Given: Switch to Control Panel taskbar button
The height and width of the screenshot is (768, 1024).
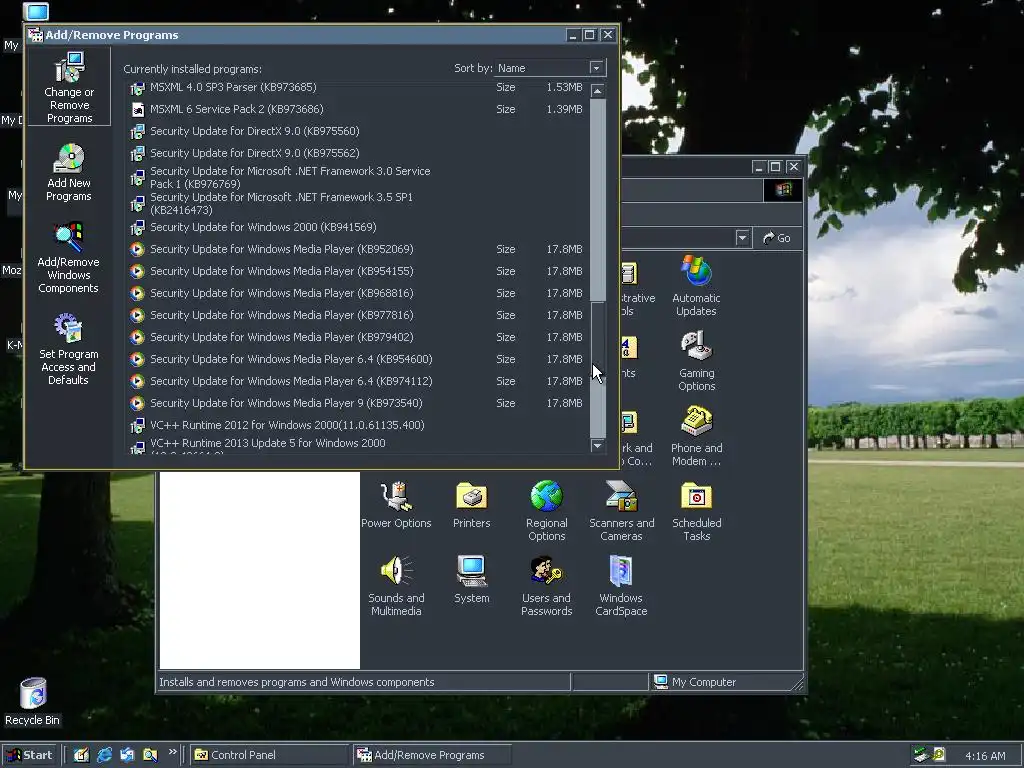Looking at the screenshot, I should 270,755.
